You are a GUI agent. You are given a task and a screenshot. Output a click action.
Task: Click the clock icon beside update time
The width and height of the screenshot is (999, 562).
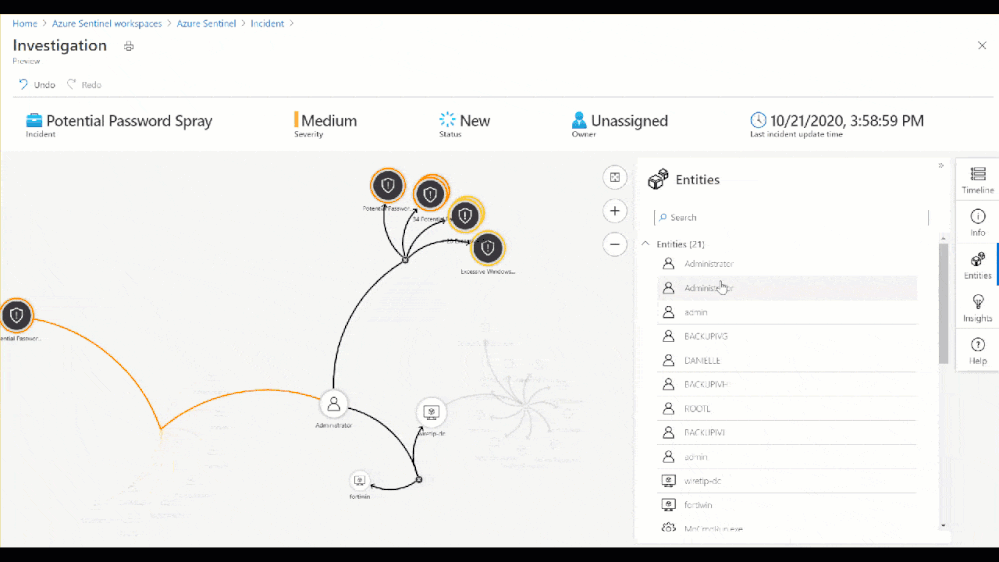(x=758, y=120)
